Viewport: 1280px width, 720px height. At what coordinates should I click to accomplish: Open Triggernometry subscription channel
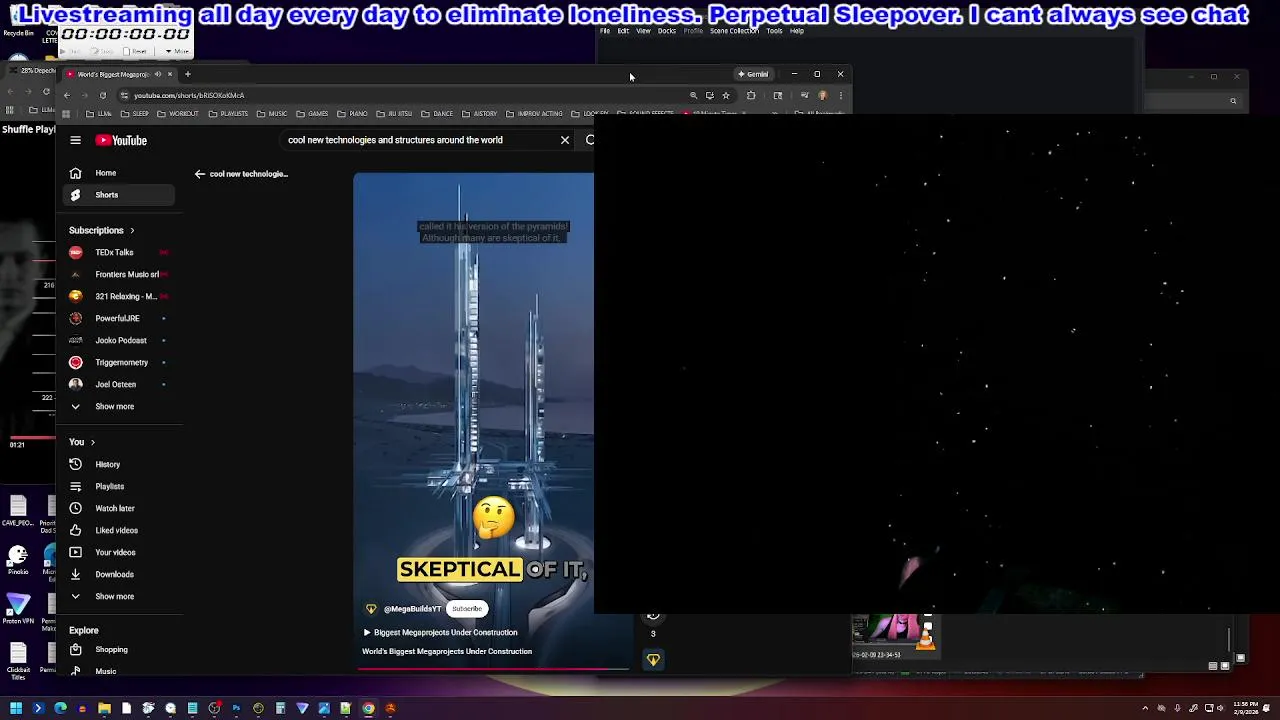click(x=120, y=362)
